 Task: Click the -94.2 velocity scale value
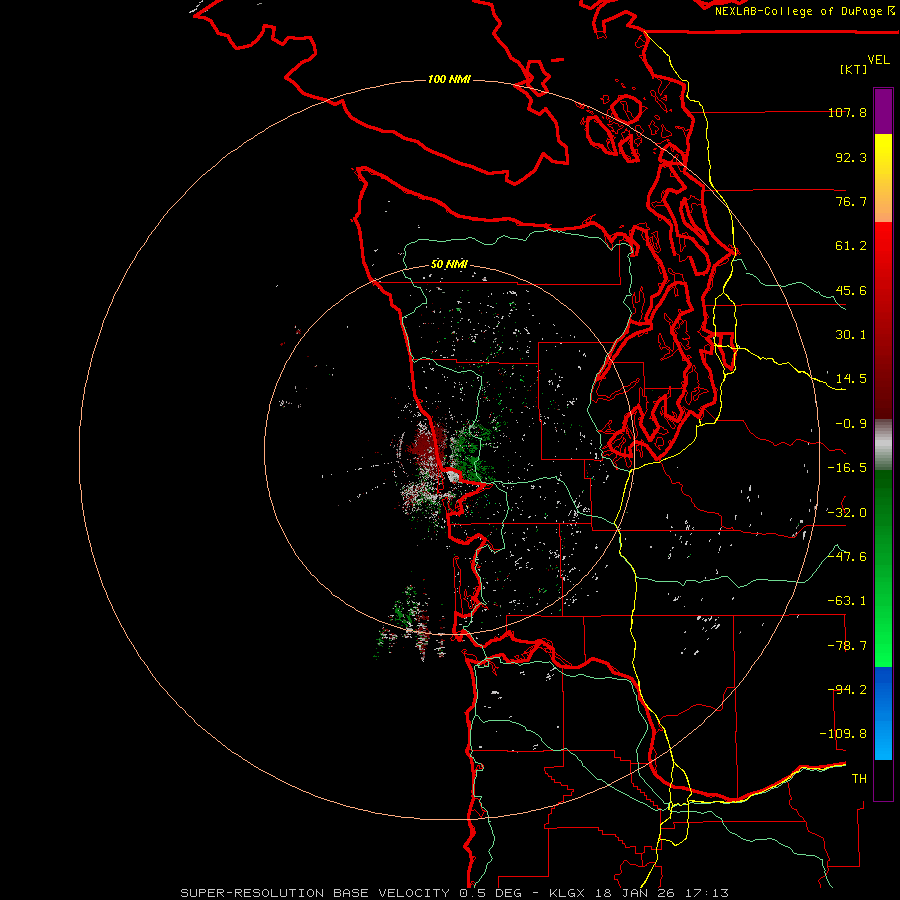click(847, 690)
